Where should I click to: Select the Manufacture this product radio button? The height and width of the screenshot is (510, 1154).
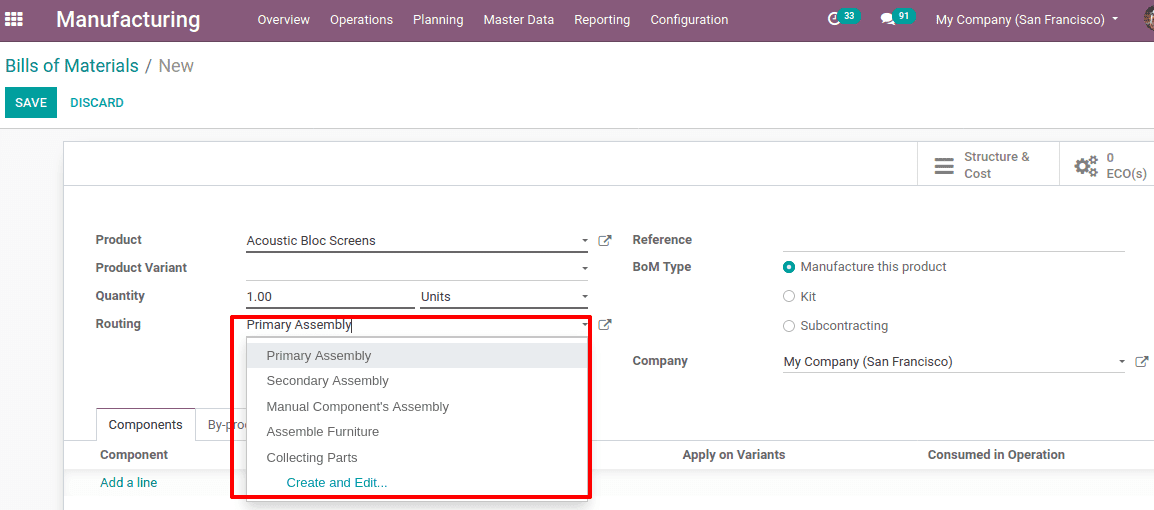[789, 267]
